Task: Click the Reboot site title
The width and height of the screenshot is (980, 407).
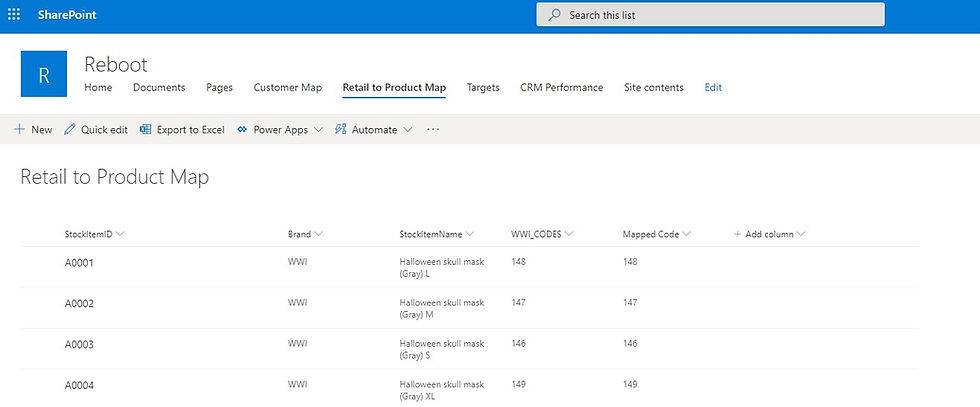Action: 116,64
